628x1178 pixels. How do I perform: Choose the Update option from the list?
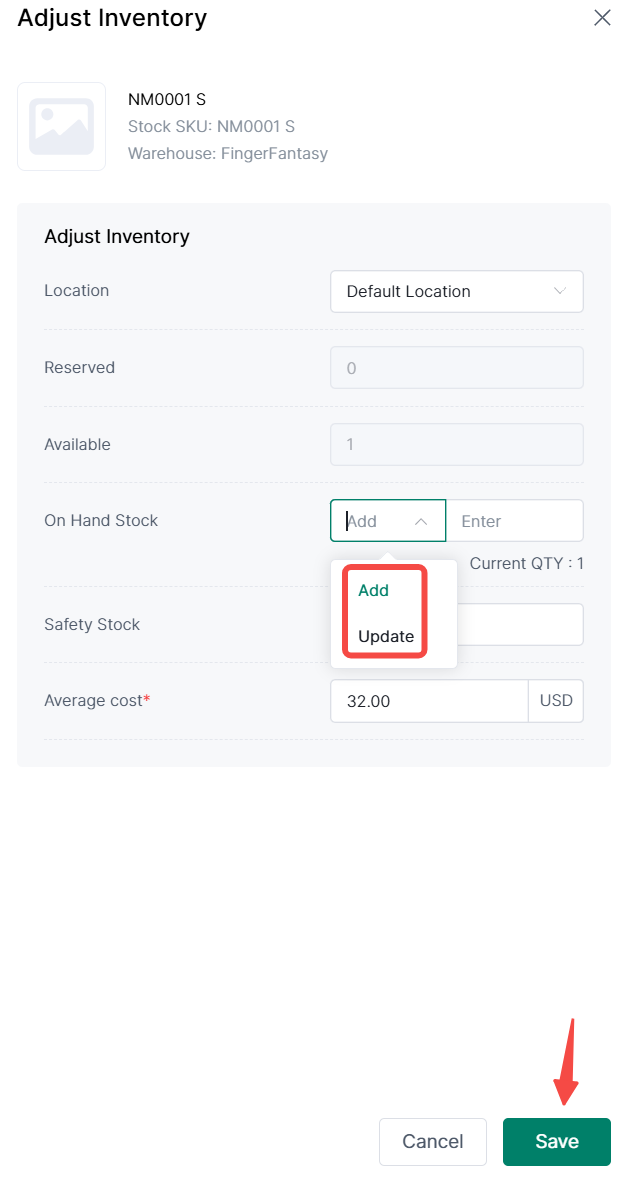386,636
